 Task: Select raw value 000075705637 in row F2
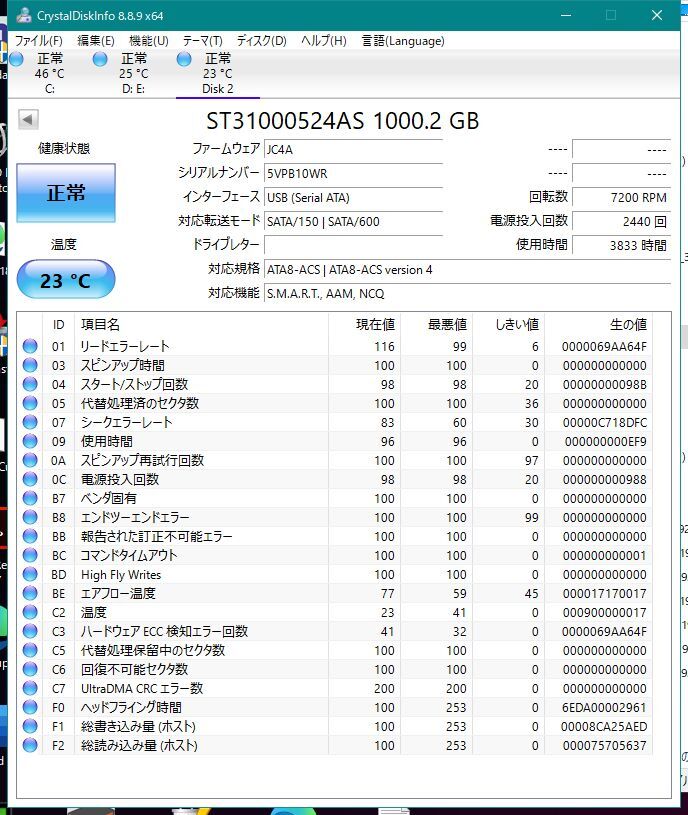(x=604, y=745)
